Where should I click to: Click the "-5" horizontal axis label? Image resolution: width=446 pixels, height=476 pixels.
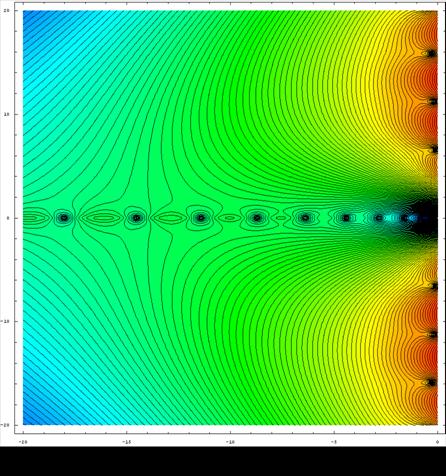pyautogui.click(x=334, y=442)
